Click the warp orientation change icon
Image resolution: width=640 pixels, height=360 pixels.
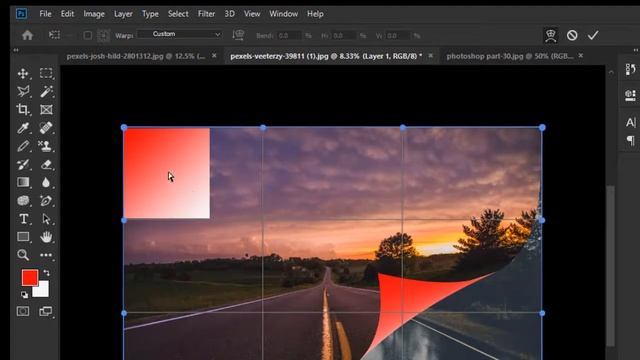[x=238, y=35]
